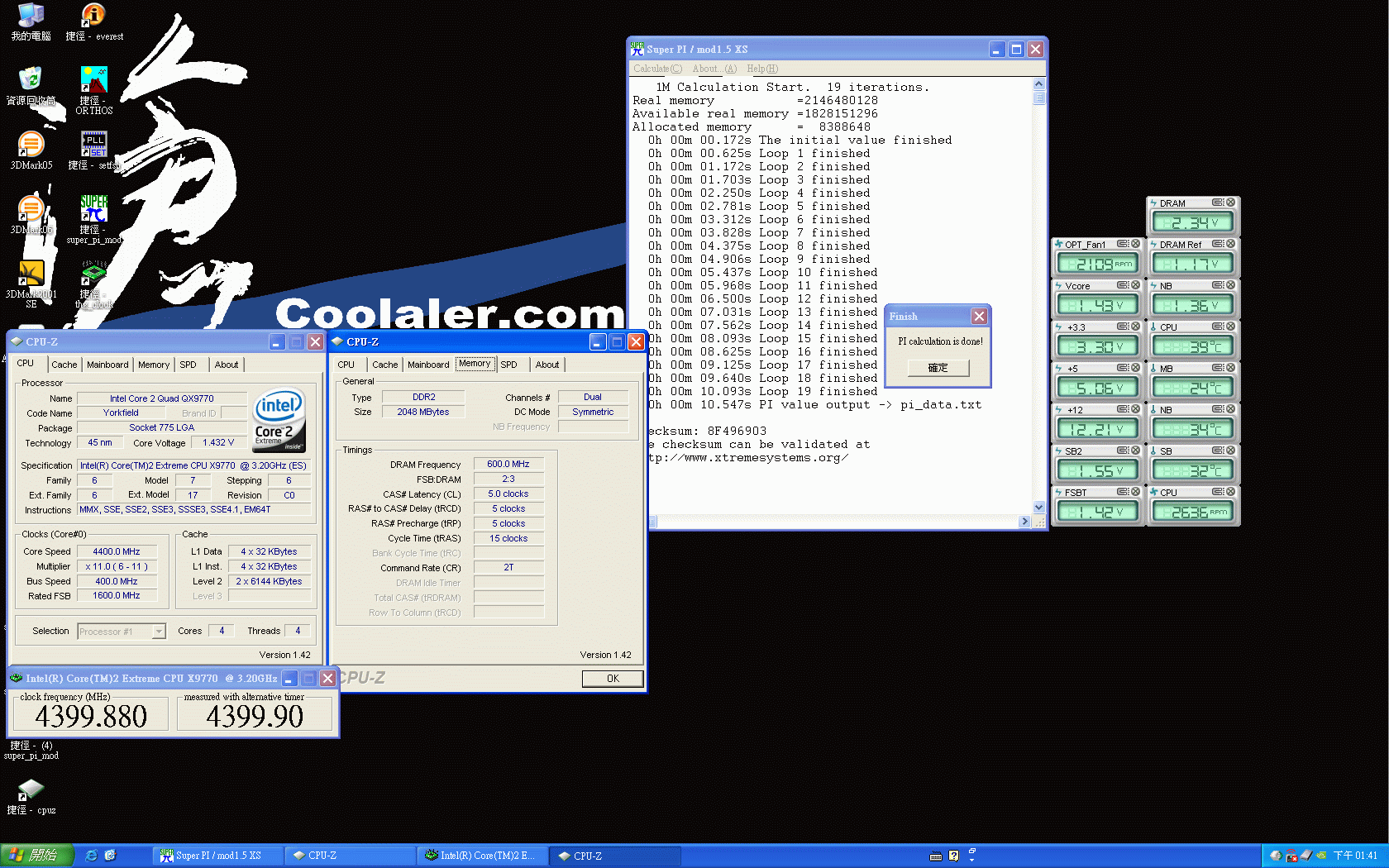Click the memory Size value 2048 MBytes
The width and height of the screenshot is (1389, 868).
pos(423,413)
